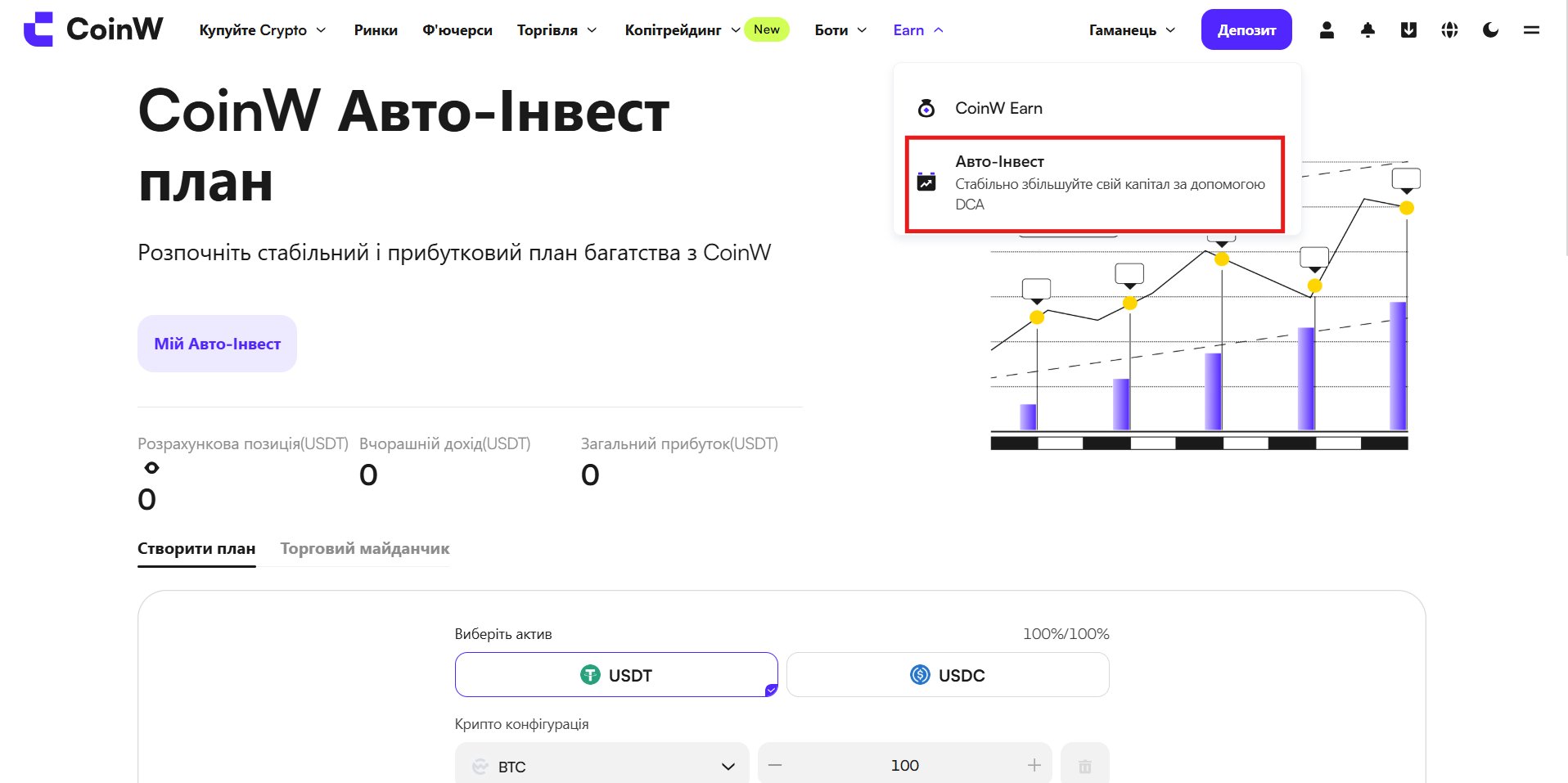Click the New badge beside Копітрейдинг
Image resolution: width=1568 pixels, height=783 pixels.
point(767,29)
